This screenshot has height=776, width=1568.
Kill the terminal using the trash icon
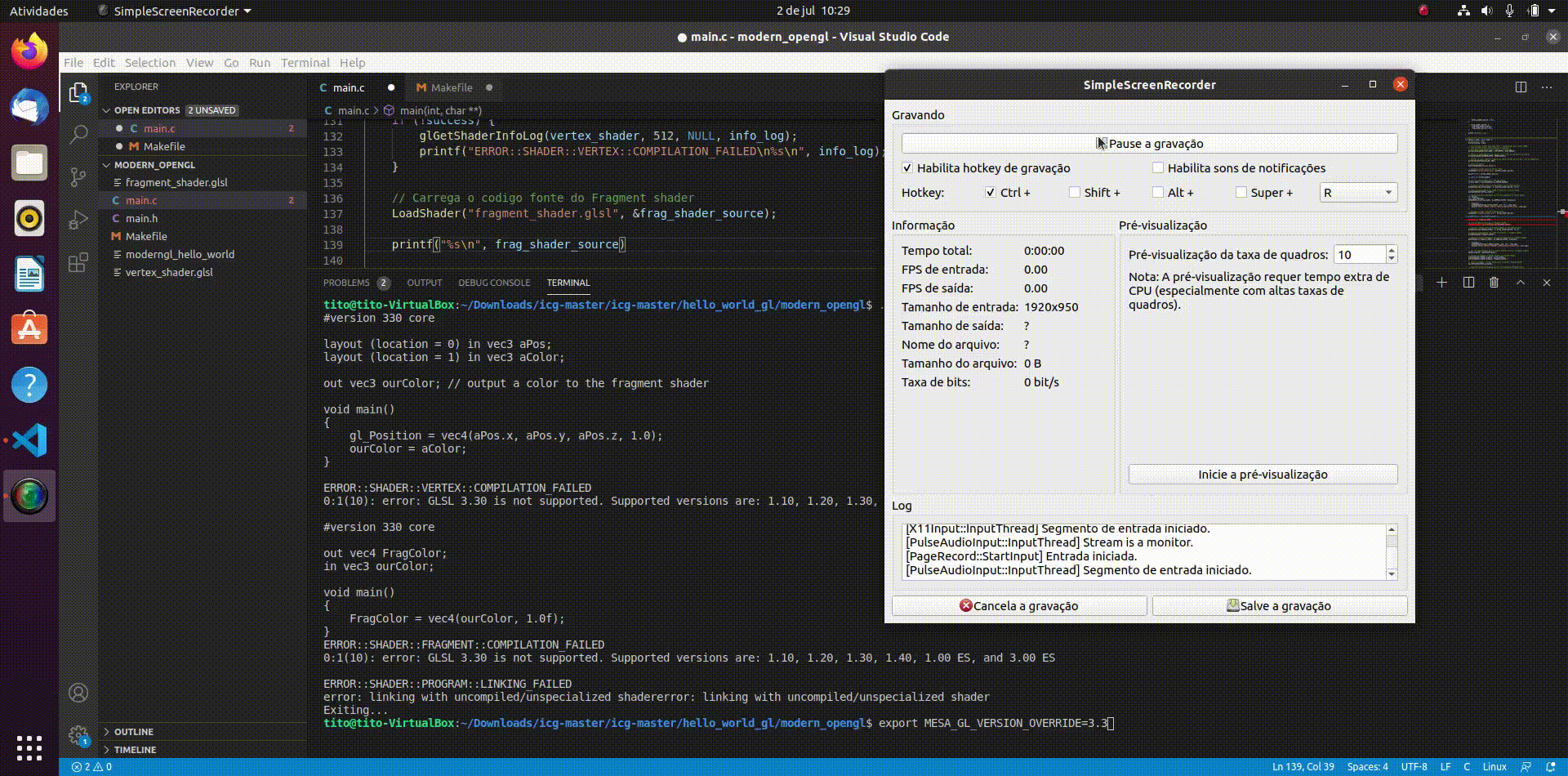click(x=1494, y=283)
